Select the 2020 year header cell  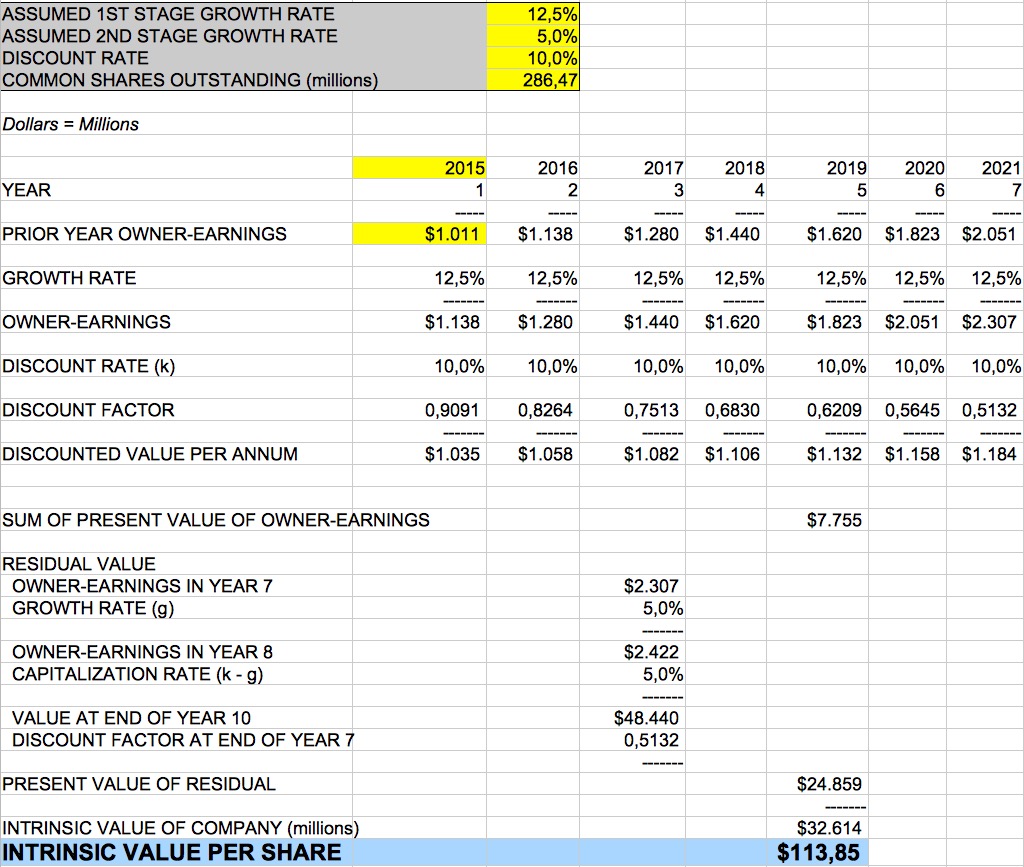[x=907, y=168]
